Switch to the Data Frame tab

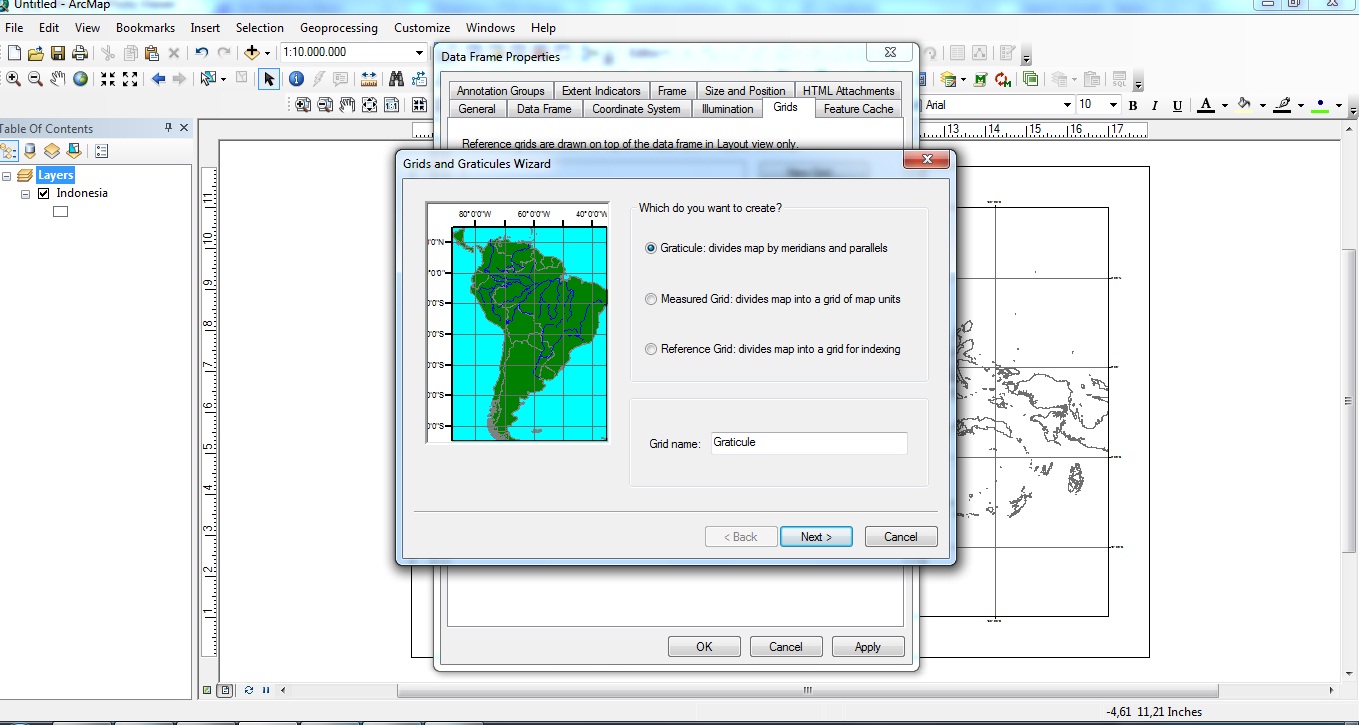coord(544,109)
